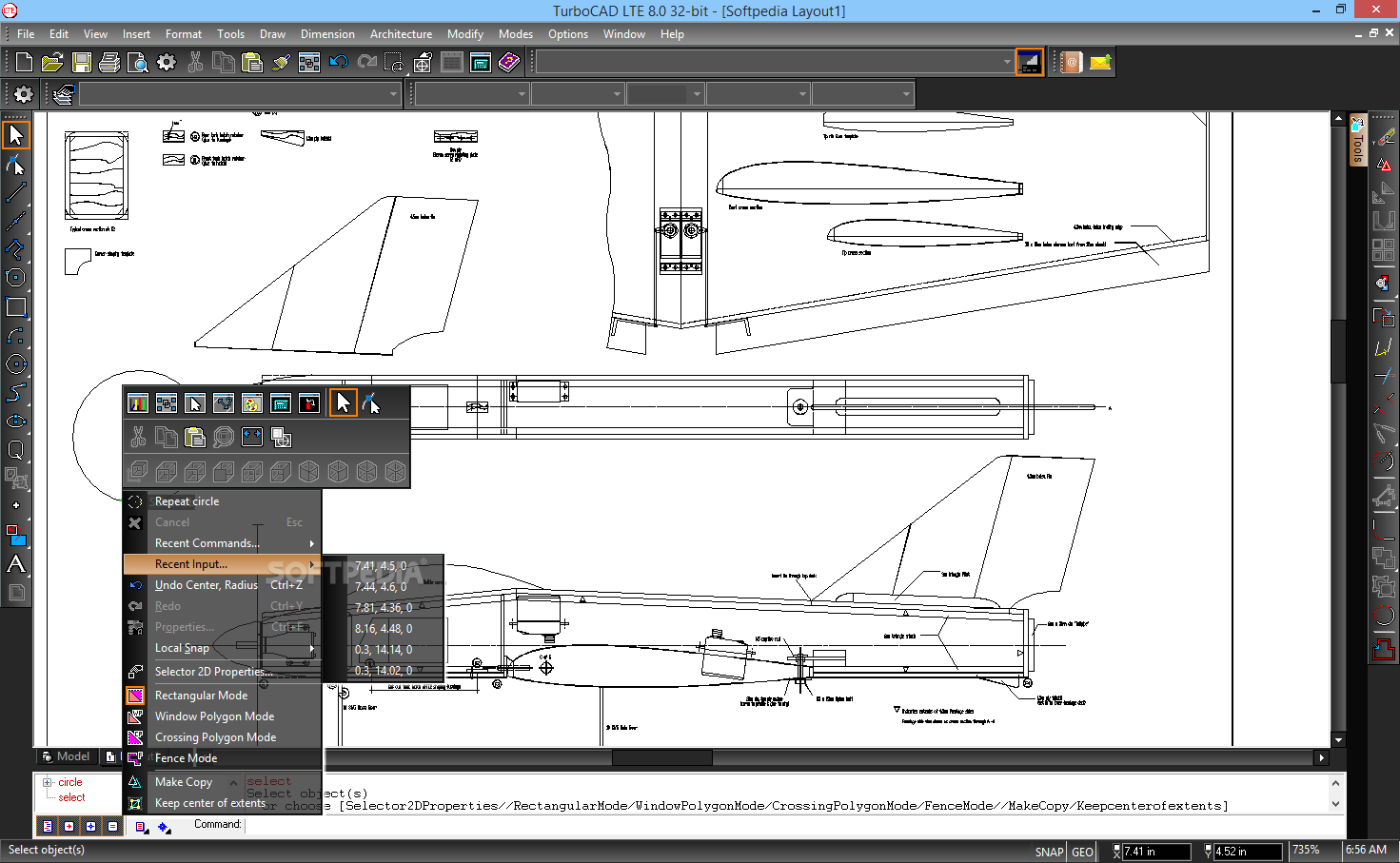Image resolution: width=1400 pixels, height=863 pixels.
Task: Enable Fence Mode selection
Action: (x=186, y=758)
